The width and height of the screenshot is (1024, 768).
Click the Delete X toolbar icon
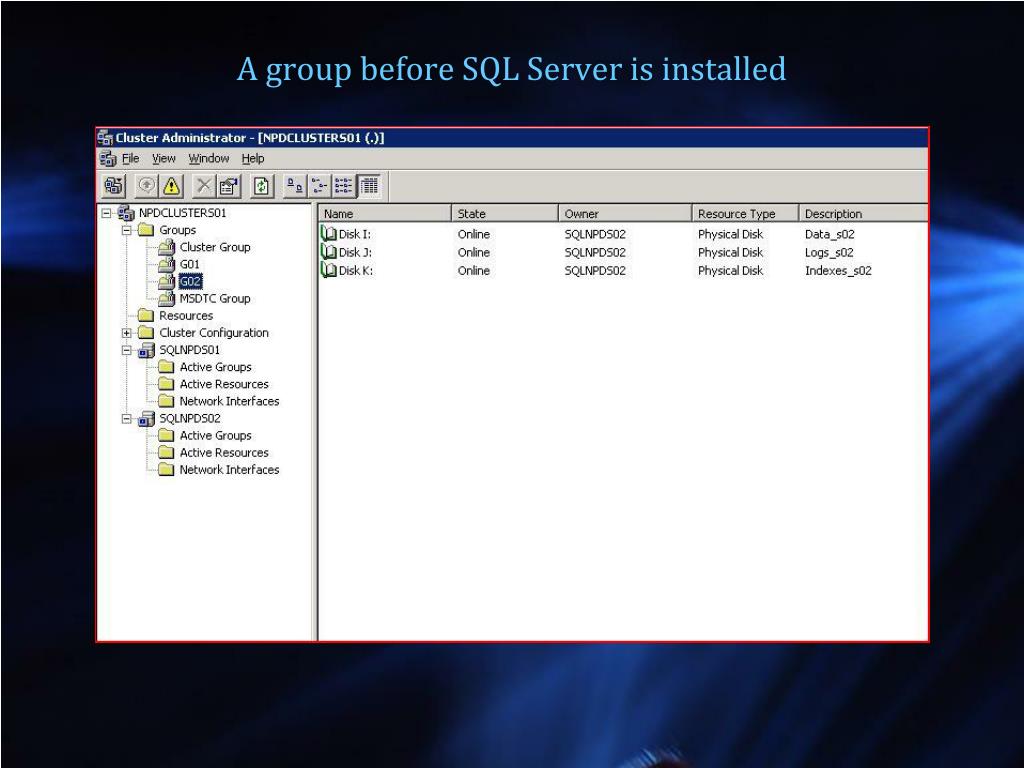(x=204, y=186)
